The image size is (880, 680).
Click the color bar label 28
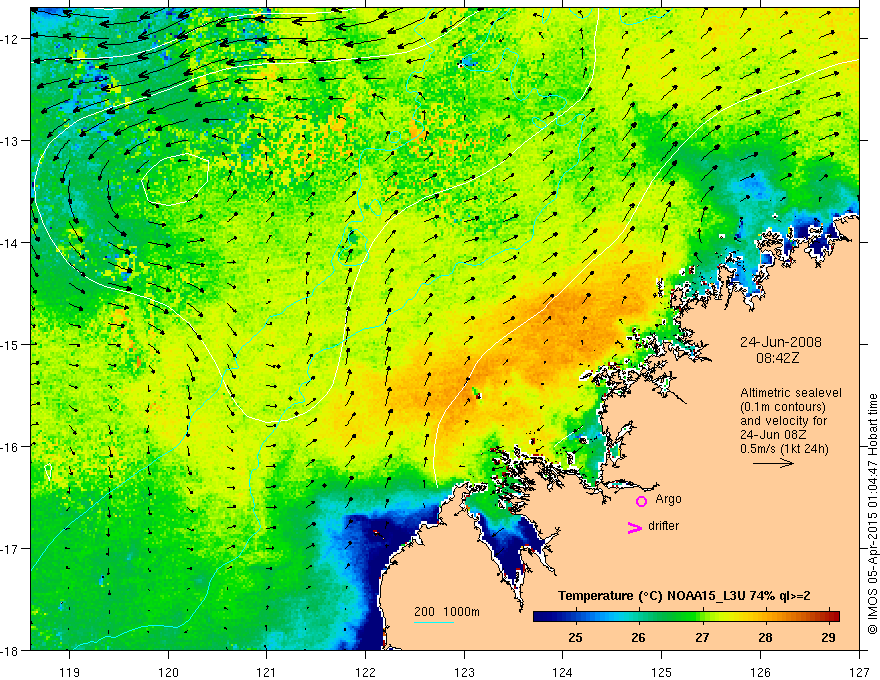point(765,637)
